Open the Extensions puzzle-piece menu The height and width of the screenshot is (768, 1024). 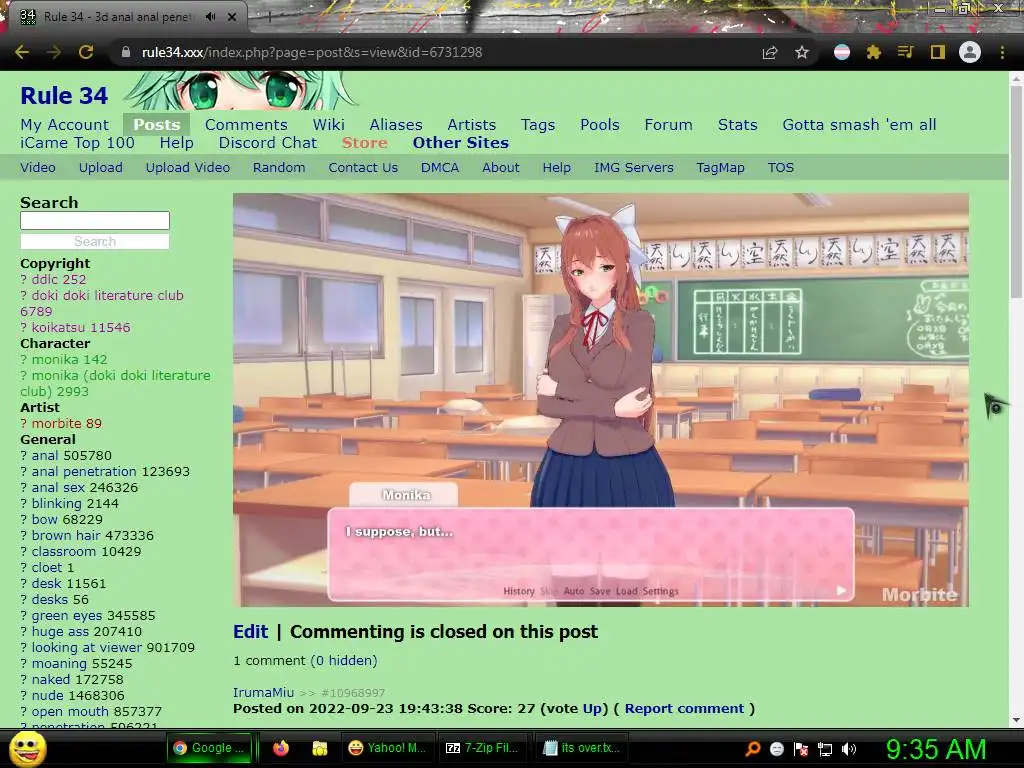coord(874,52)
